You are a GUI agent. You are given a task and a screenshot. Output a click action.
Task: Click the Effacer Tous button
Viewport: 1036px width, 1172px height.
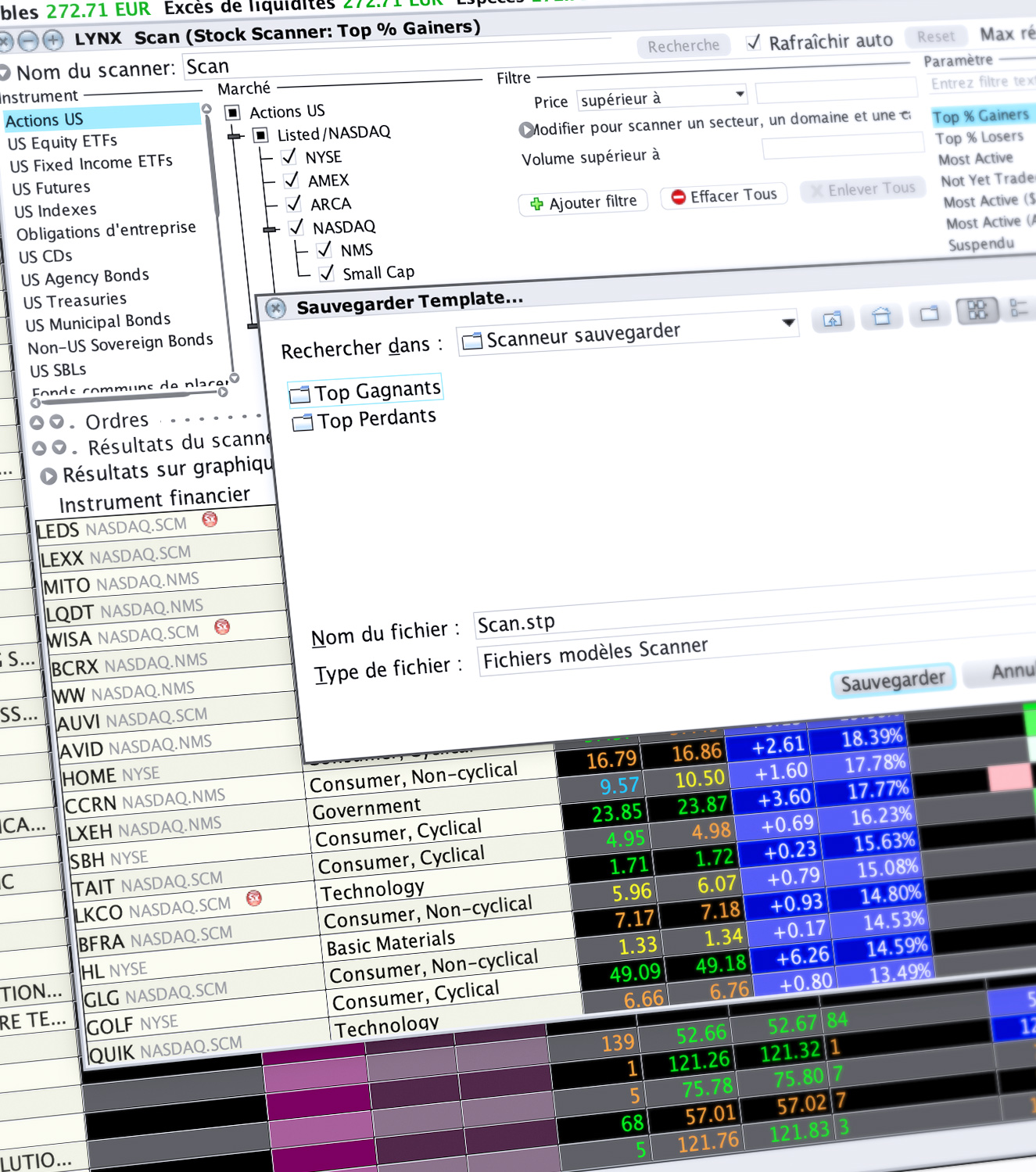(723, 195)
